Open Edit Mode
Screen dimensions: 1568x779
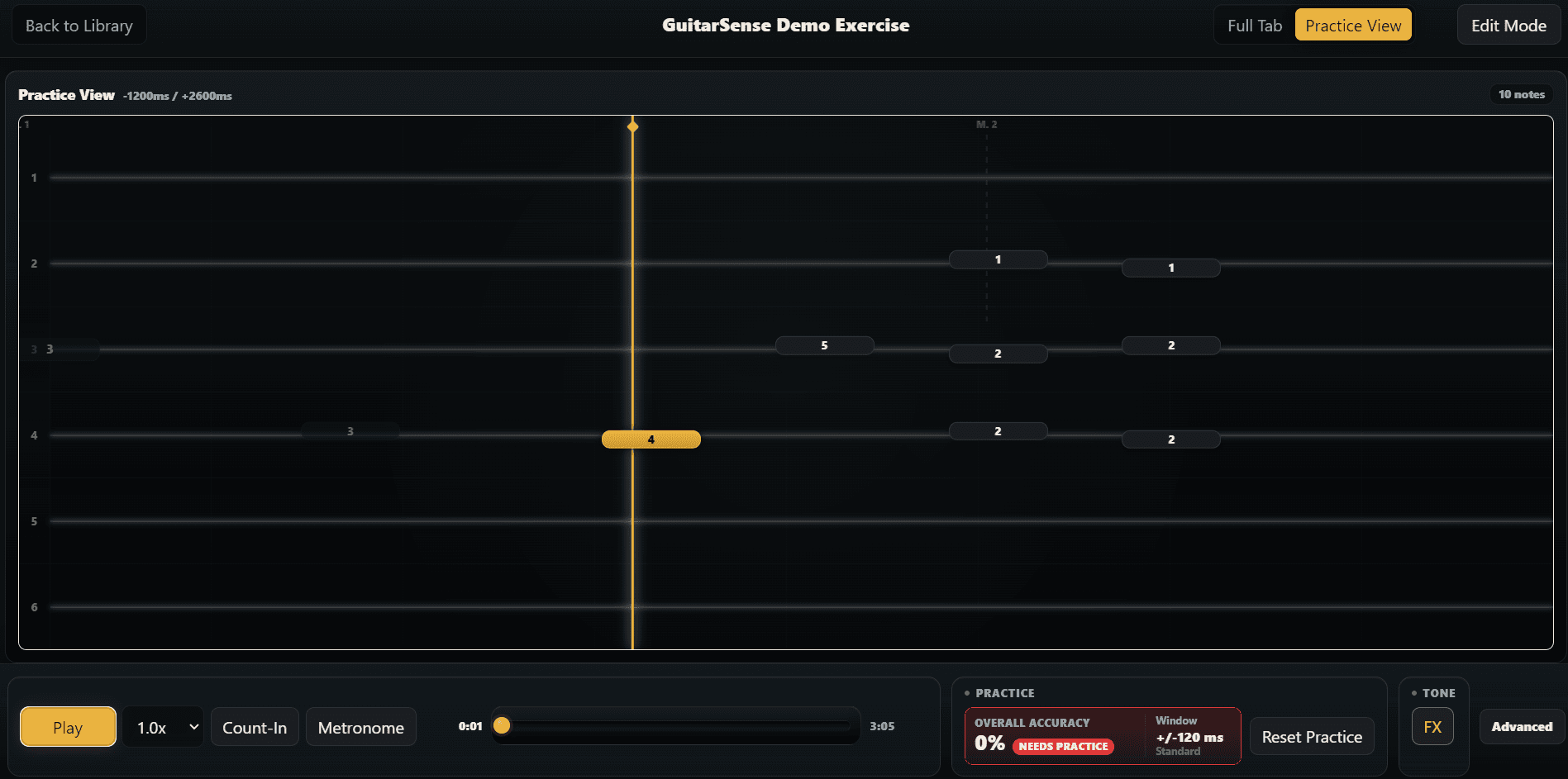(1508, 26)
